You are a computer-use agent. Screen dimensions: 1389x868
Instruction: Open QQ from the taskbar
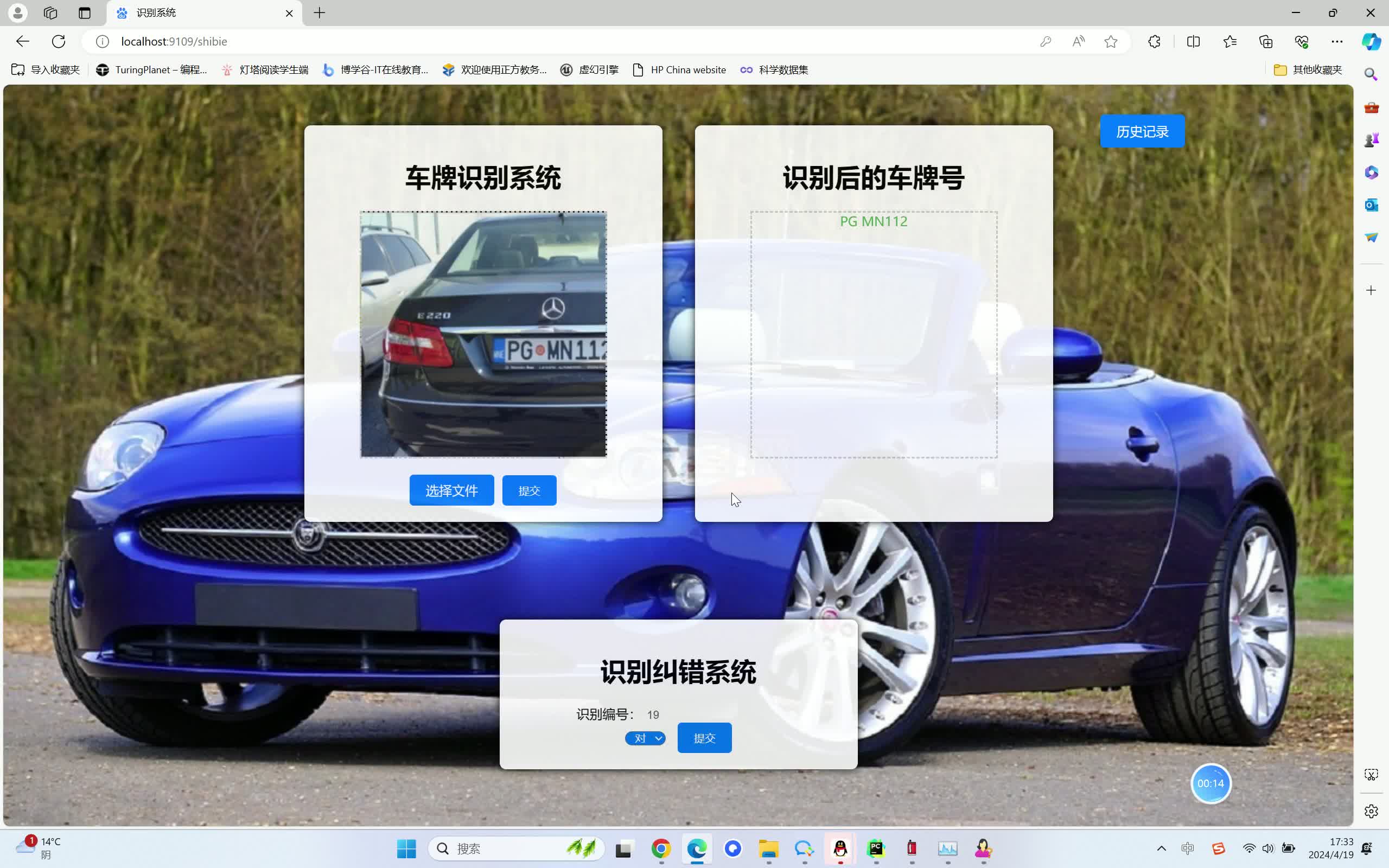(x=840, y=848)
